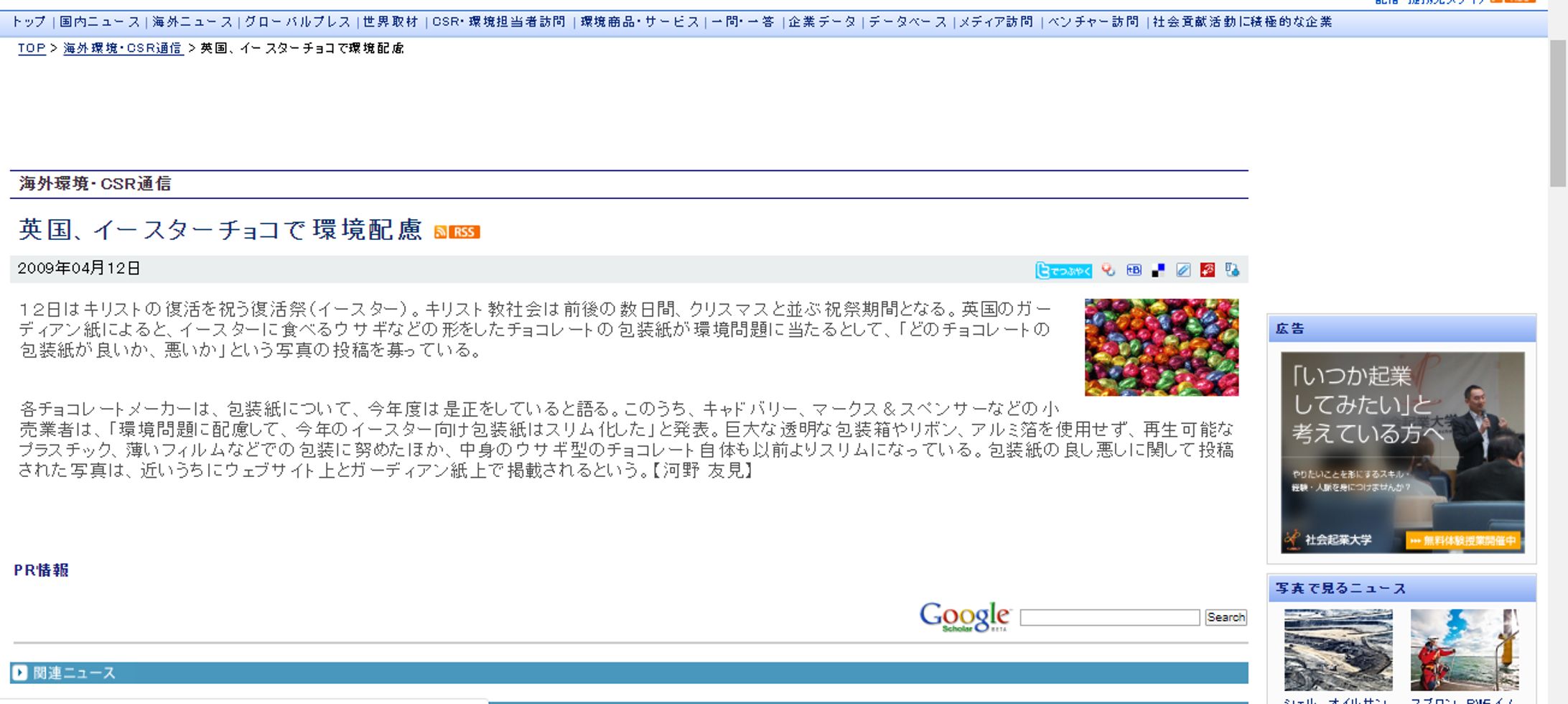Click the livedoor clip paperclip icon
The height and width of the screenshot is (704, 1568).
coord(1183,270)
